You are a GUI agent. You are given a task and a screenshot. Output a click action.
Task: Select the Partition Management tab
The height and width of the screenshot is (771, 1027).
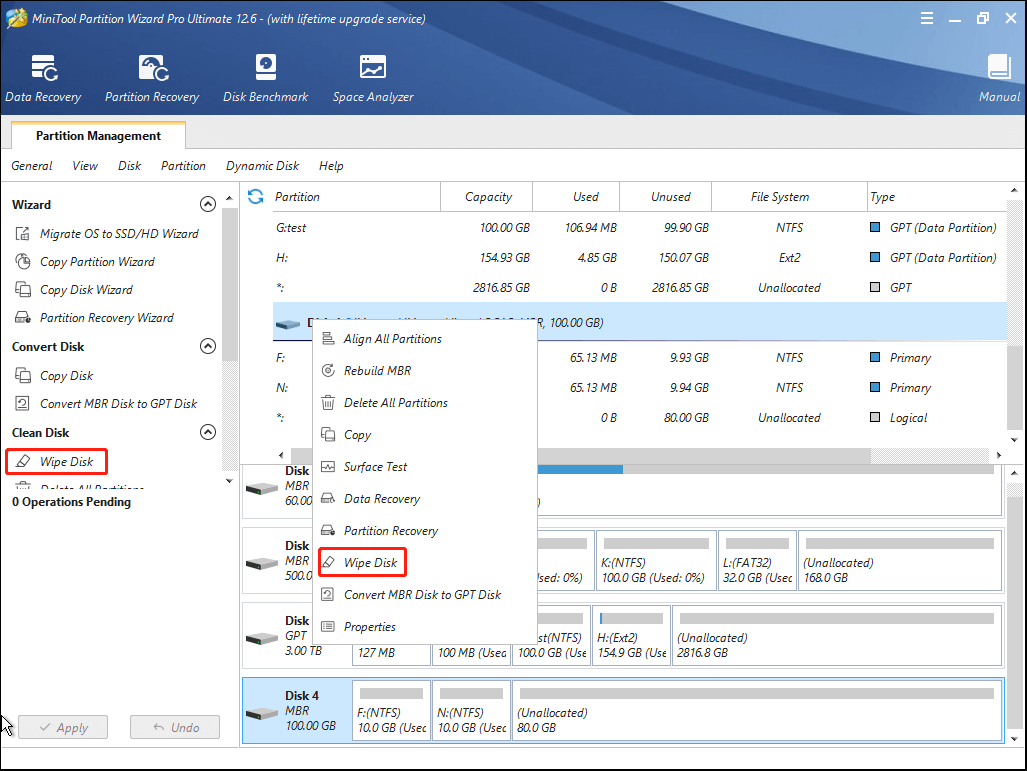[98, 136]
